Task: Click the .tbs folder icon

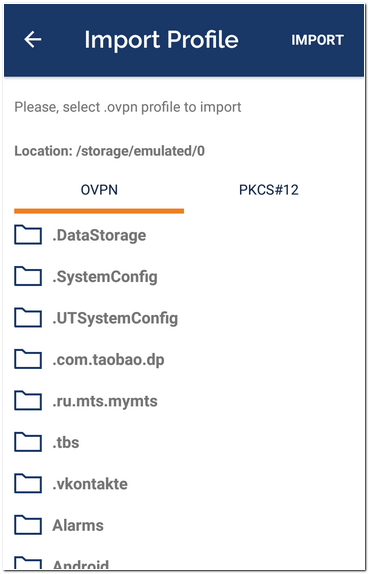Action: (28, 442)
